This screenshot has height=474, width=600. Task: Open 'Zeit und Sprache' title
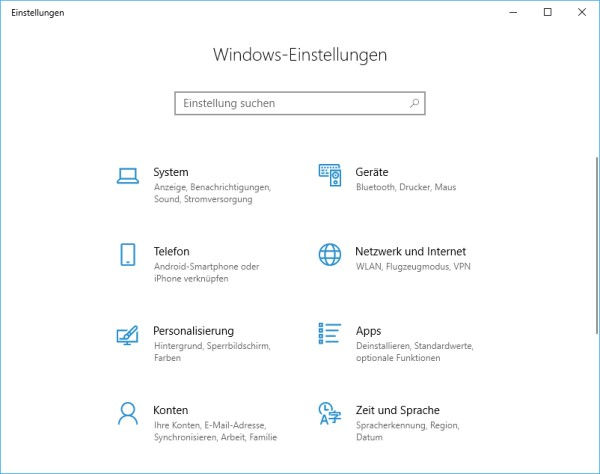pyautogui.click(x=398, y=410)
